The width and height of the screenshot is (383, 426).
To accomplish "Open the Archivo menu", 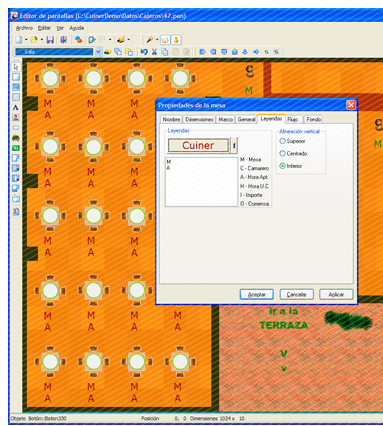I will pos(24,28).
